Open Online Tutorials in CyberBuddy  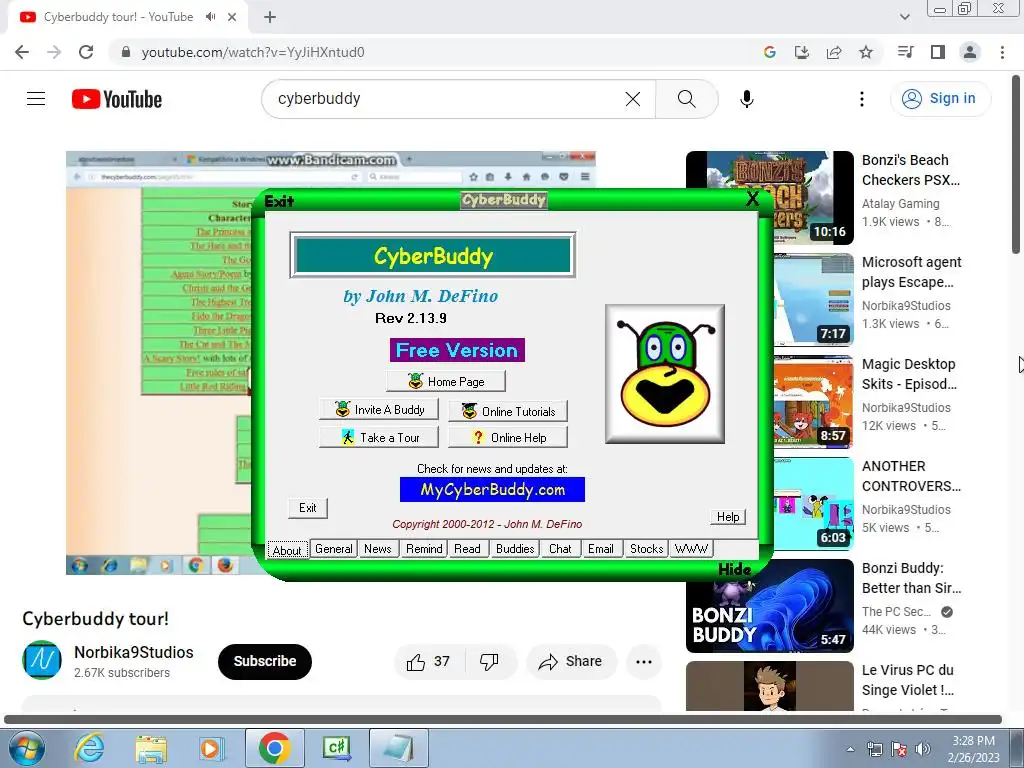click(x=508, y=411)
